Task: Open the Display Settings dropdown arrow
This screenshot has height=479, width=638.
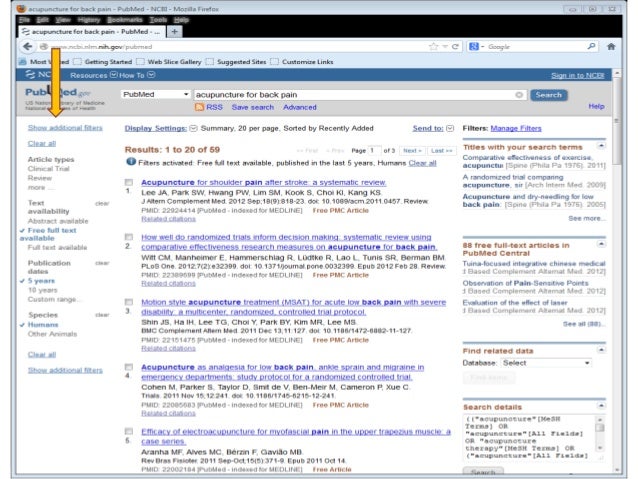Action: point(193,129)
